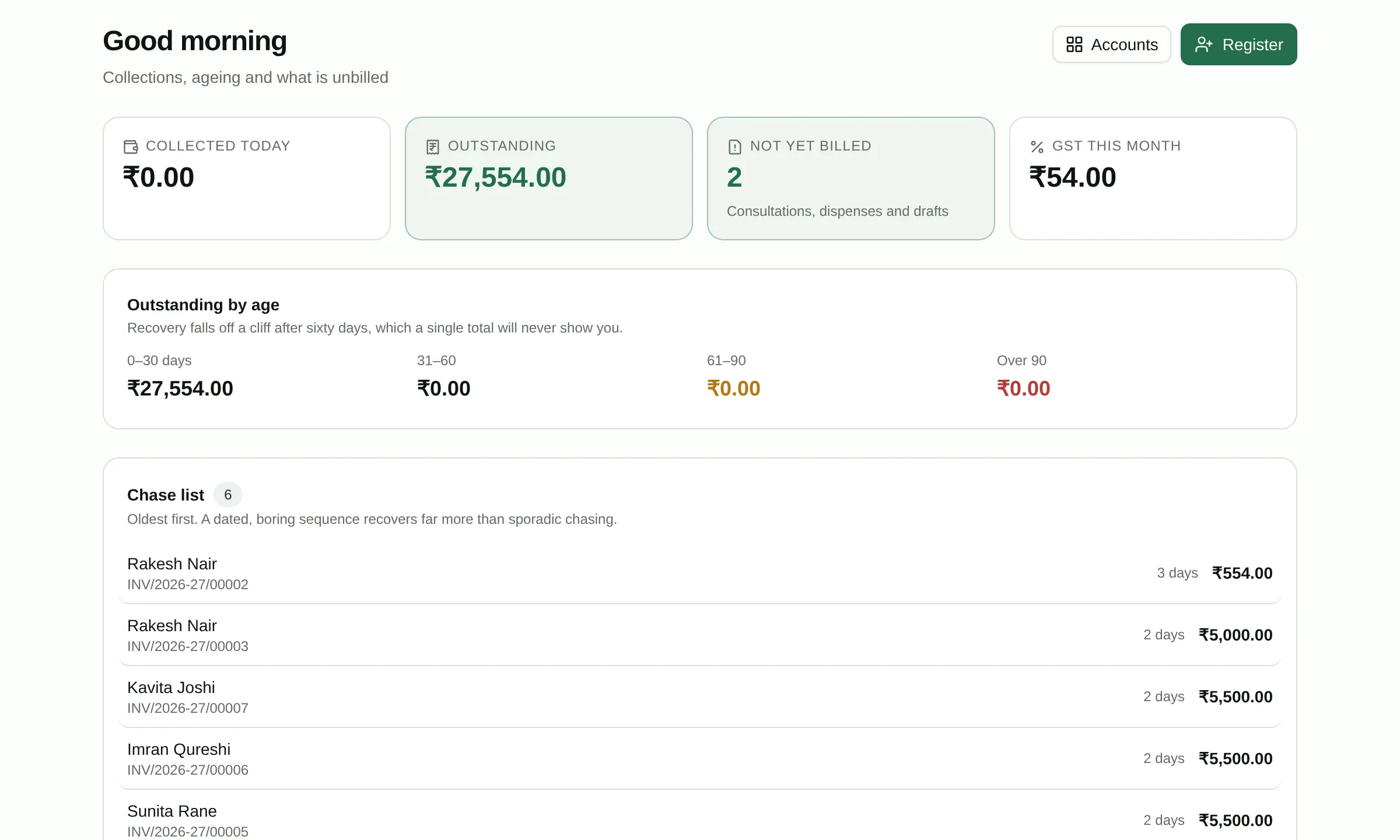The width and height of the screenshot is (1400, 840).
Task: Click the green Register button
Action: pyautogui.click(x=1238, y=44)
